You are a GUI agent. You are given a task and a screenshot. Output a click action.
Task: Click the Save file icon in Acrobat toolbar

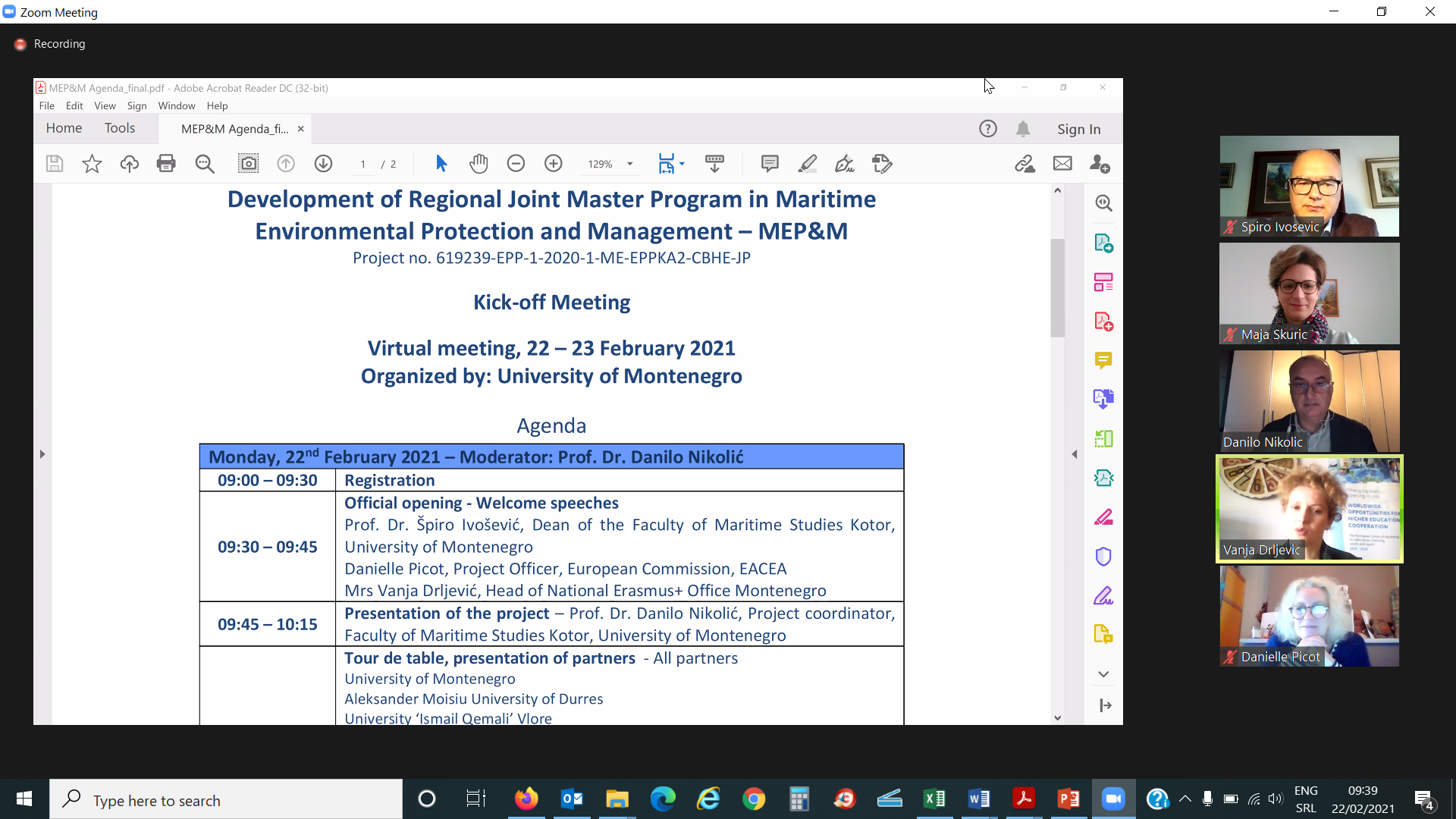[x=55, y=164]
